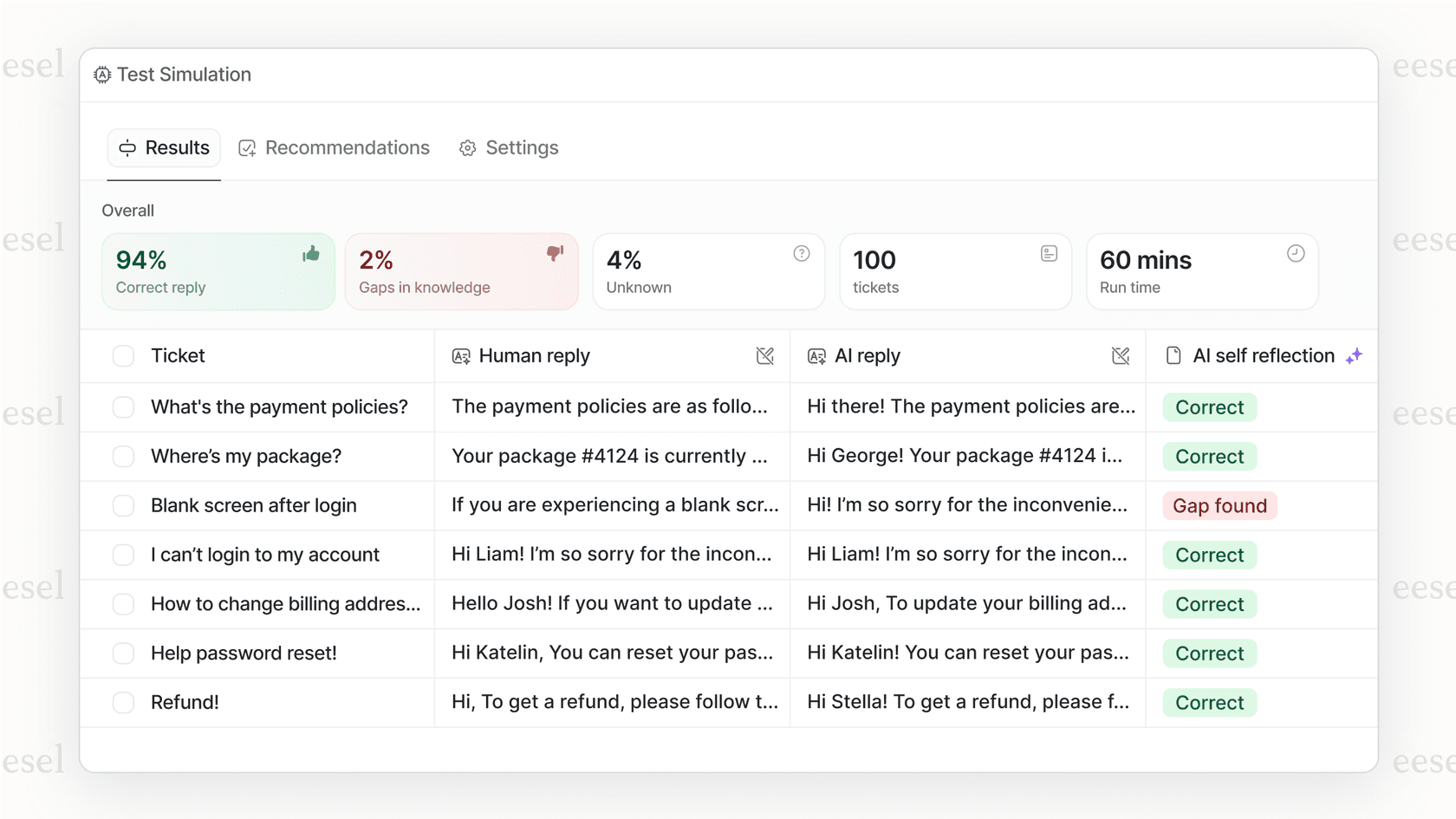Click the document icon in AI self reflection header
This screenshot has height=819, width=1456.
[1174, 355]
